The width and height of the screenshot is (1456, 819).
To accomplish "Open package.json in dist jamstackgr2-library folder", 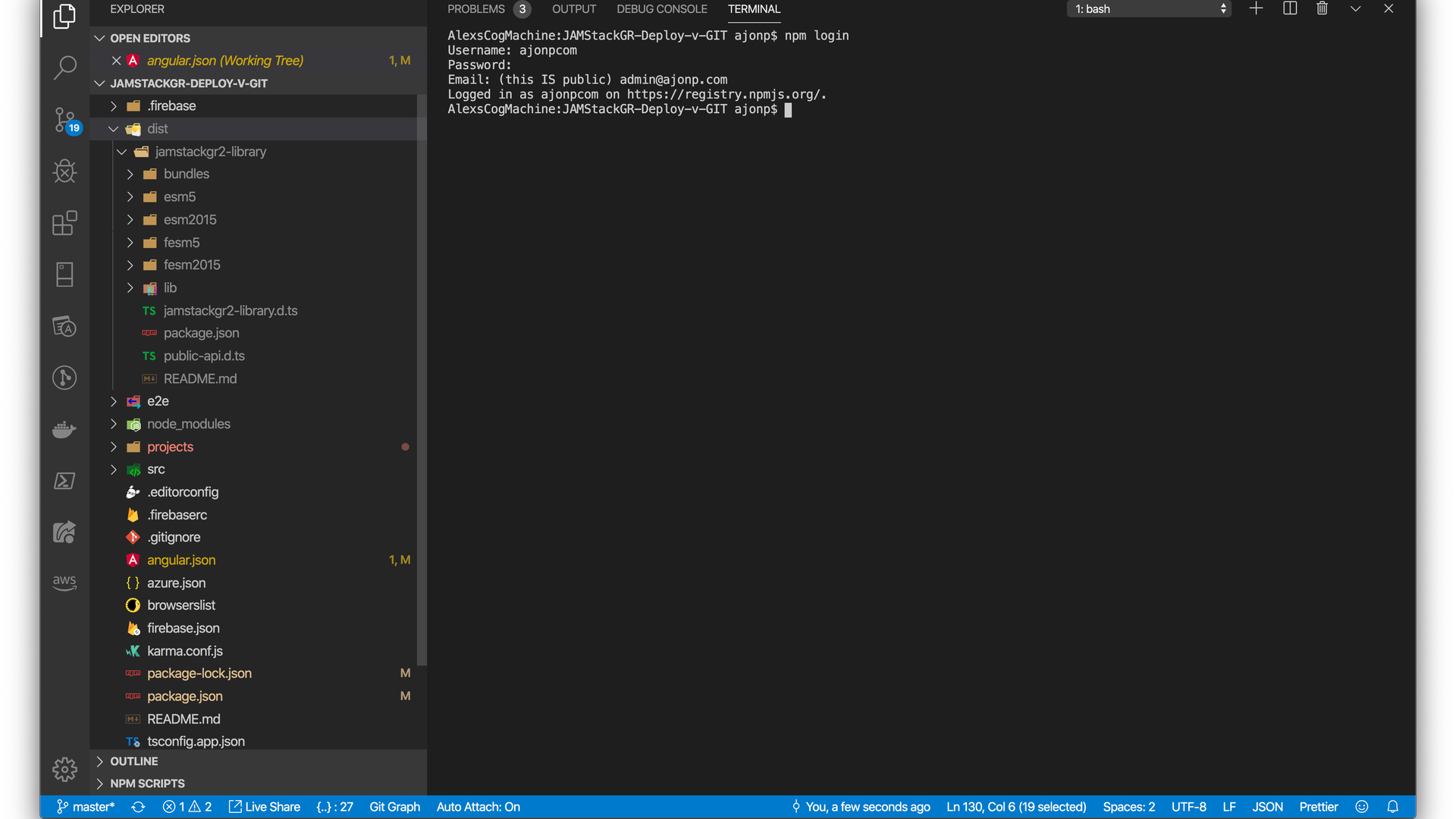I will point(201,333).
